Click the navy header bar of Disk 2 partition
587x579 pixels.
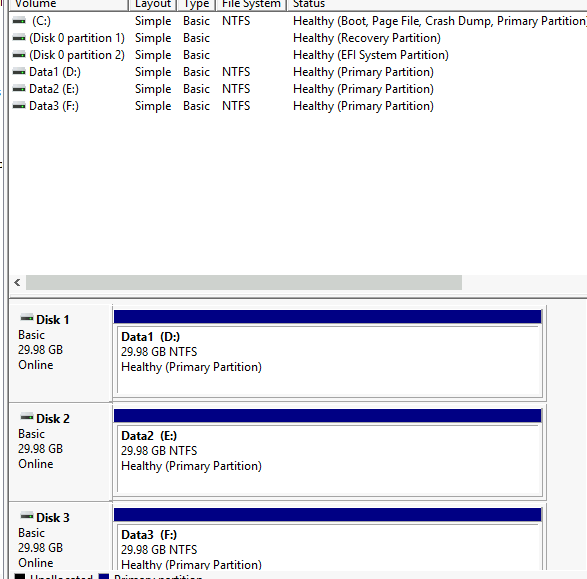click(x=328, y=415)
